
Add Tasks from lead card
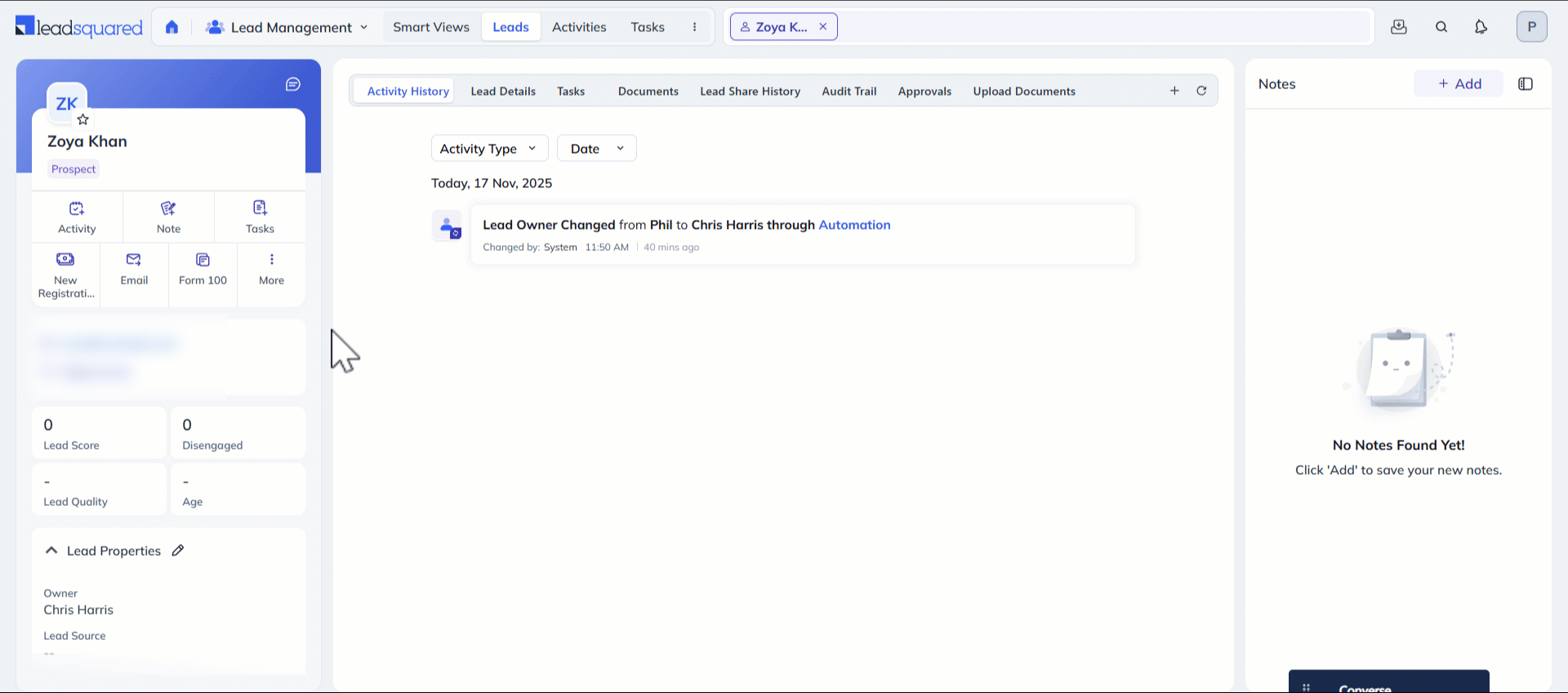(x=260, y=217)
